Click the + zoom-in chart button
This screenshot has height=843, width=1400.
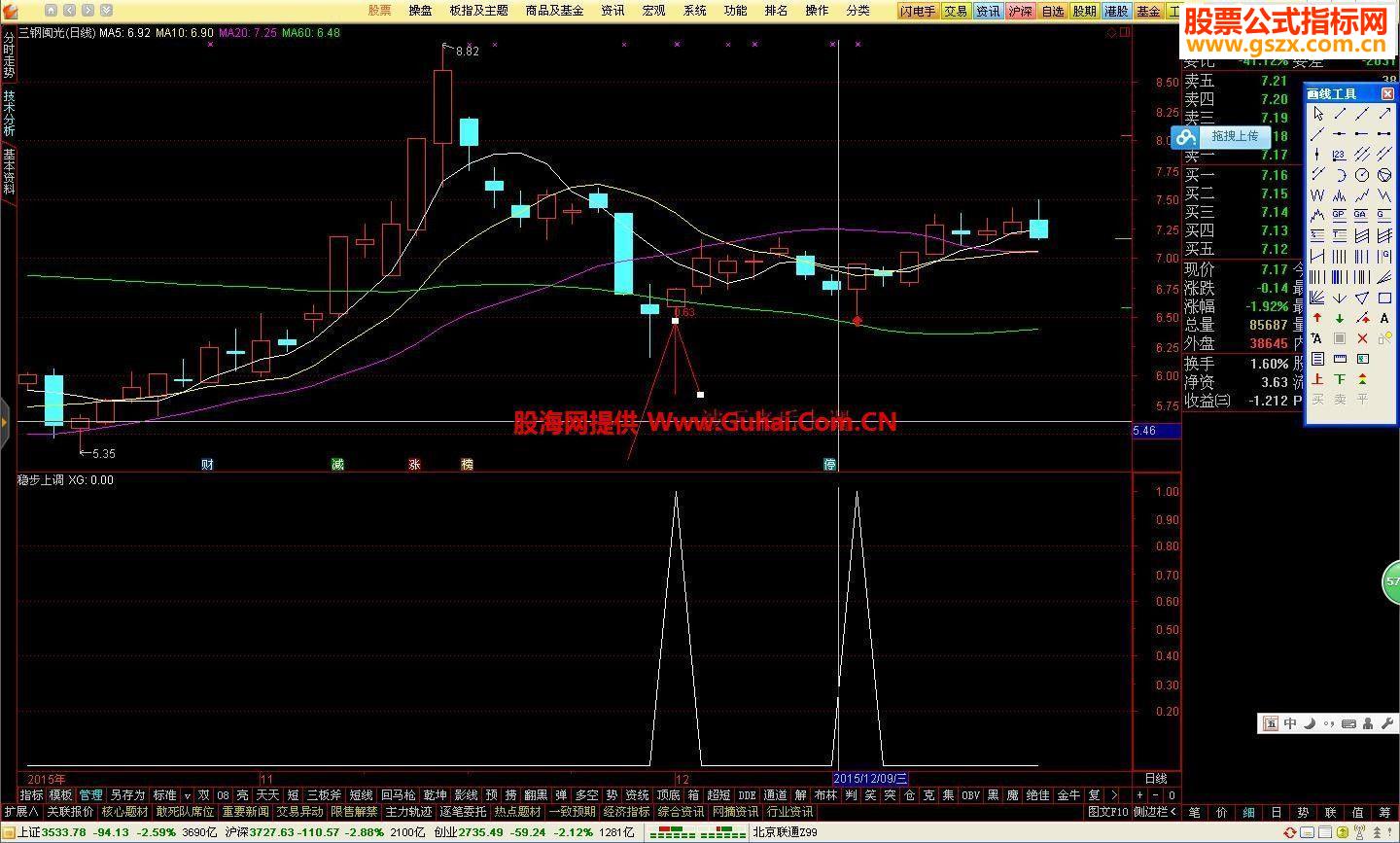1140,795
